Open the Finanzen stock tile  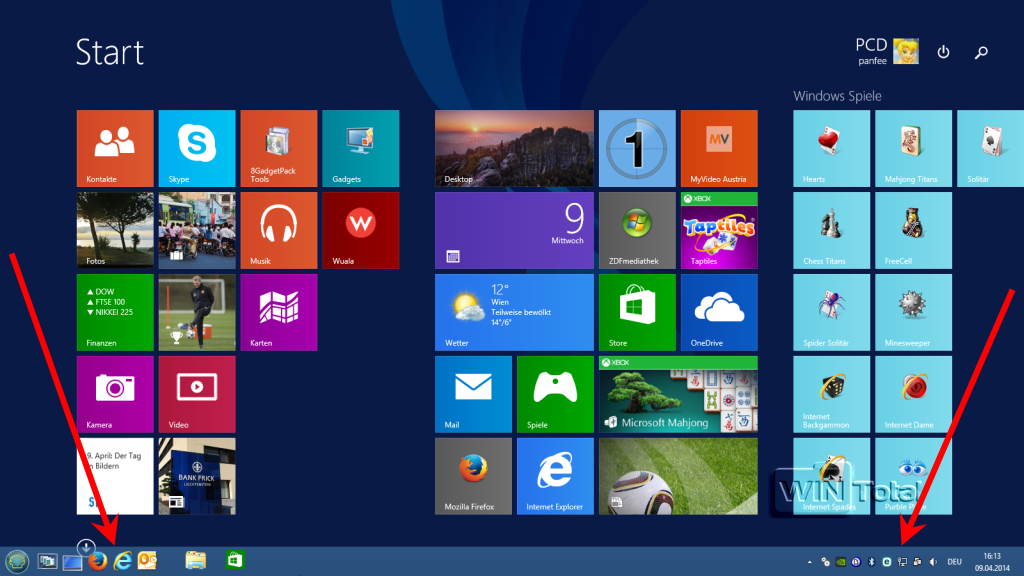pos(115,312)
